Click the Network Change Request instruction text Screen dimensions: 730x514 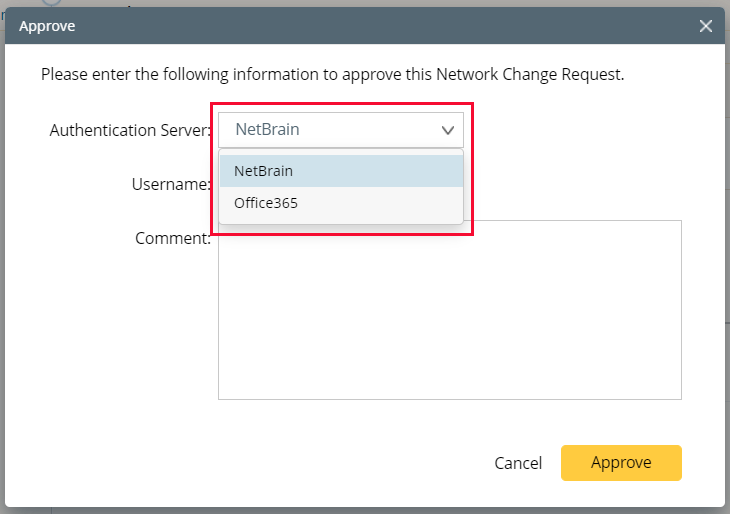[332, 75]
